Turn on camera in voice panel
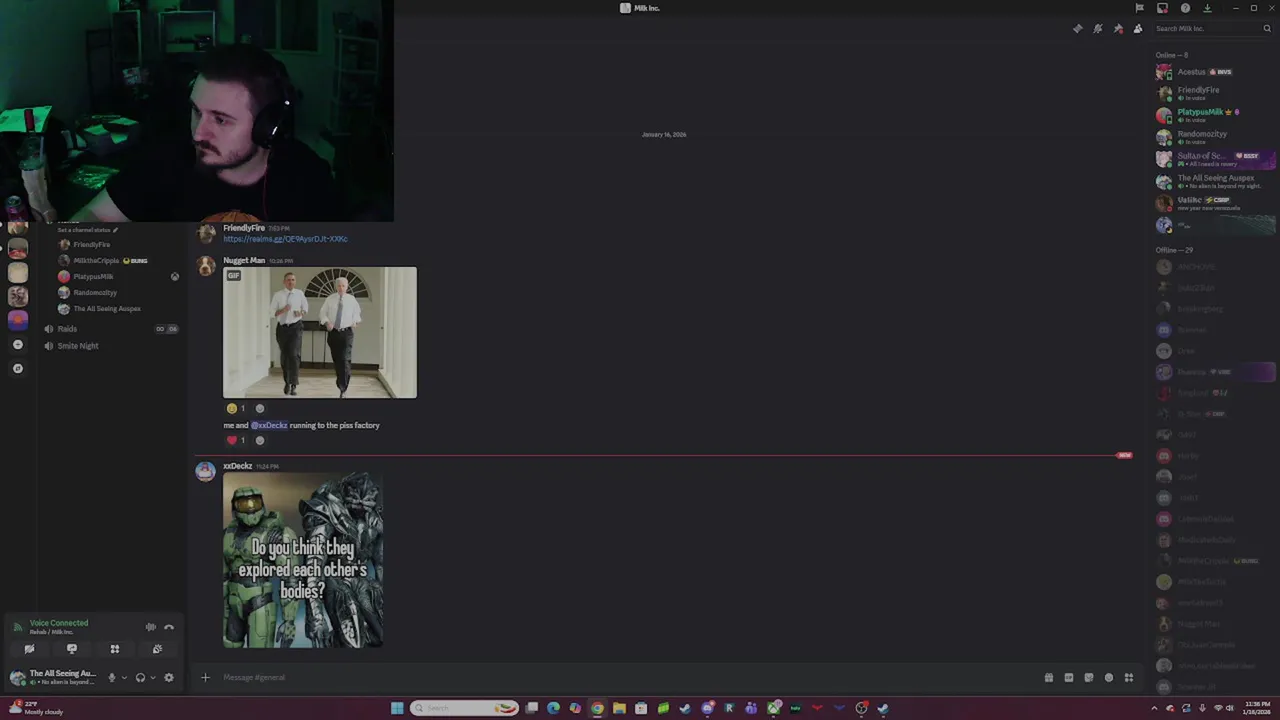Screen dimensions: 1280x720 pyautogui.click(x=29, y=649)
